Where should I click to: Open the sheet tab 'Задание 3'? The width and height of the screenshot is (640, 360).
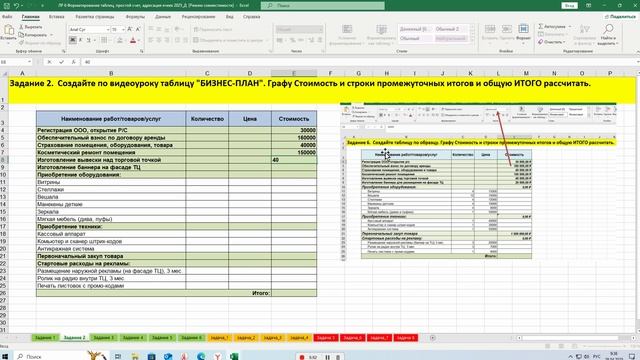pos(104,338)
